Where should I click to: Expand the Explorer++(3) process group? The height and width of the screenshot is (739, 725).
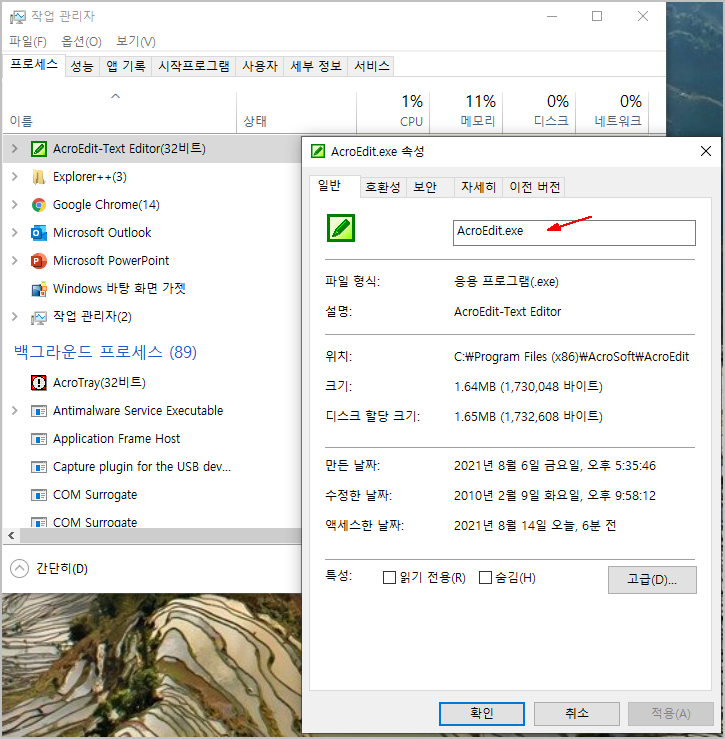15,177
